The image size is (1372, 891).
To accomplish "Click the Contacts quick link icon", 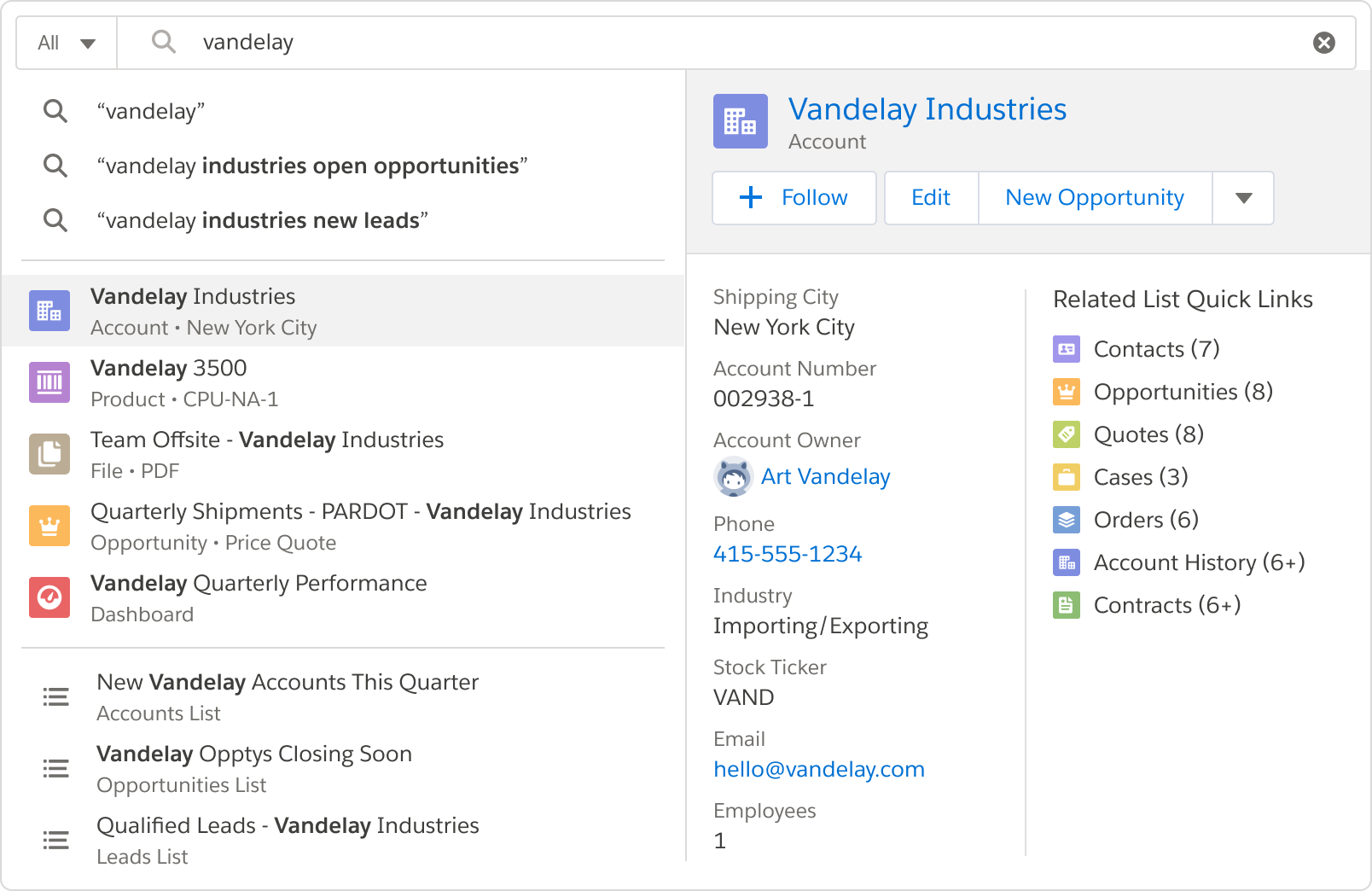I will coord(1067,349).
